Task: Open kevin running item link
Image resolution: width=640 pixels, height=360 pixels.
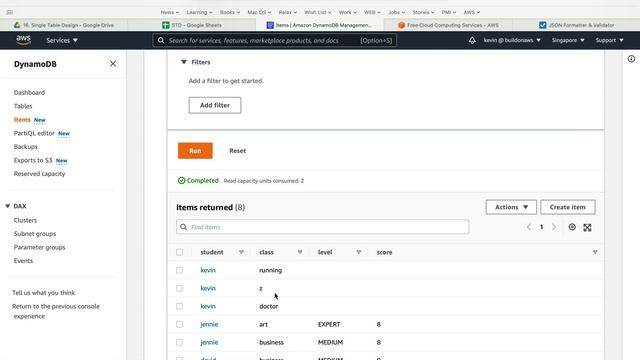Action: [x=208, y=270]
